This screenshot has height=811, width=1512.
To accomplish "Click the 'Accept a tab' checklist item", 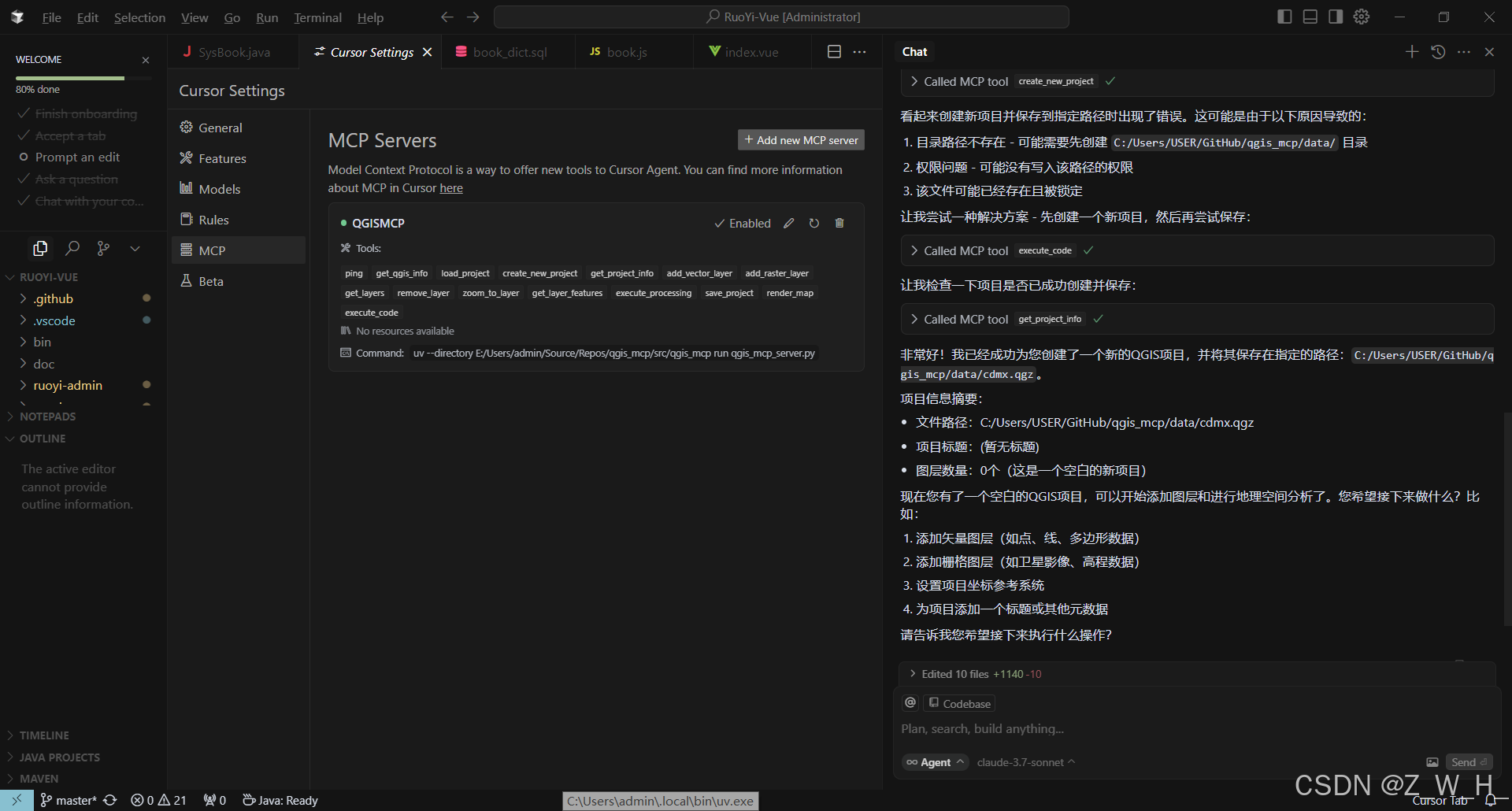I will (61, 136).
